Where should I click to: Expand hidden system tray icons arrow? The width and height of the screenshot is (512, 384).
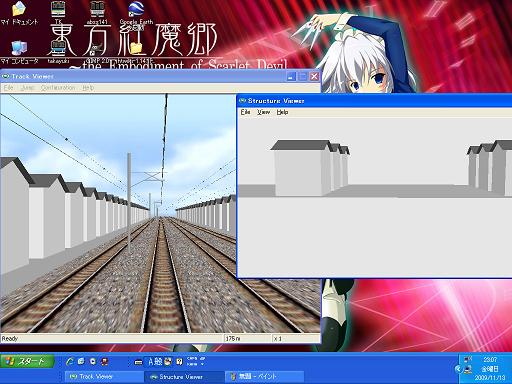[x=458, y=369]
